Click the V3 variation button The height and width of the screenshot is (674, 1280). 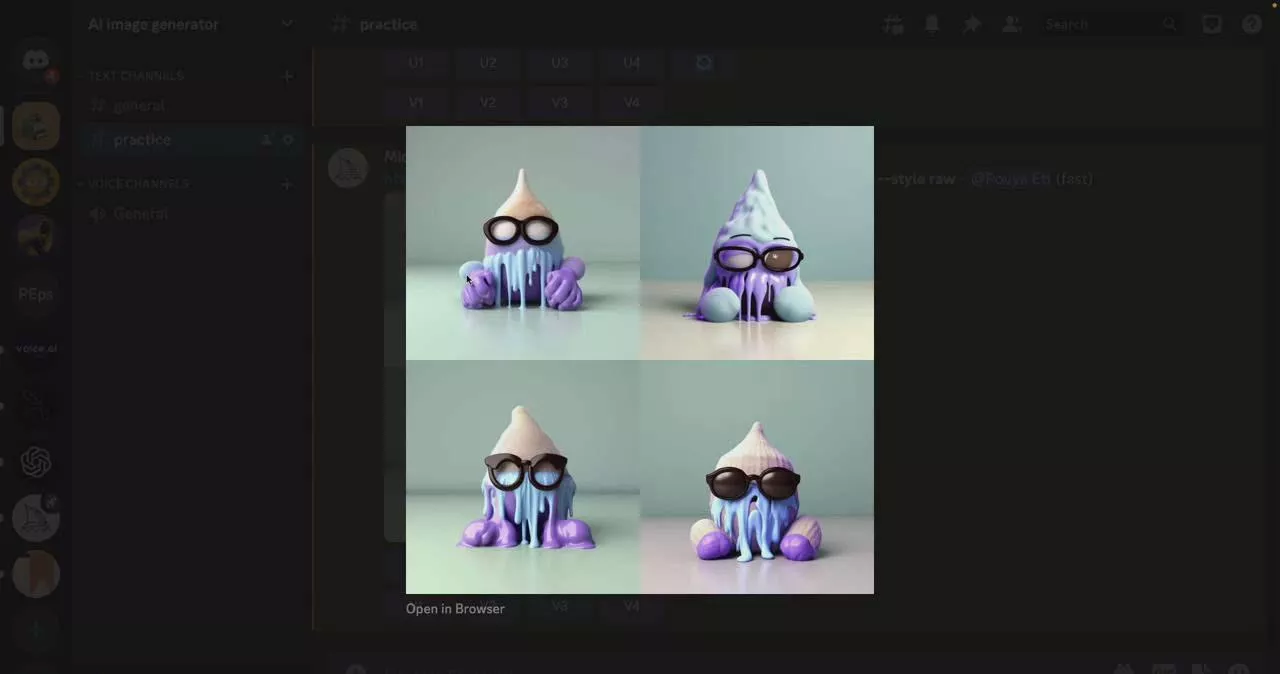559,102
